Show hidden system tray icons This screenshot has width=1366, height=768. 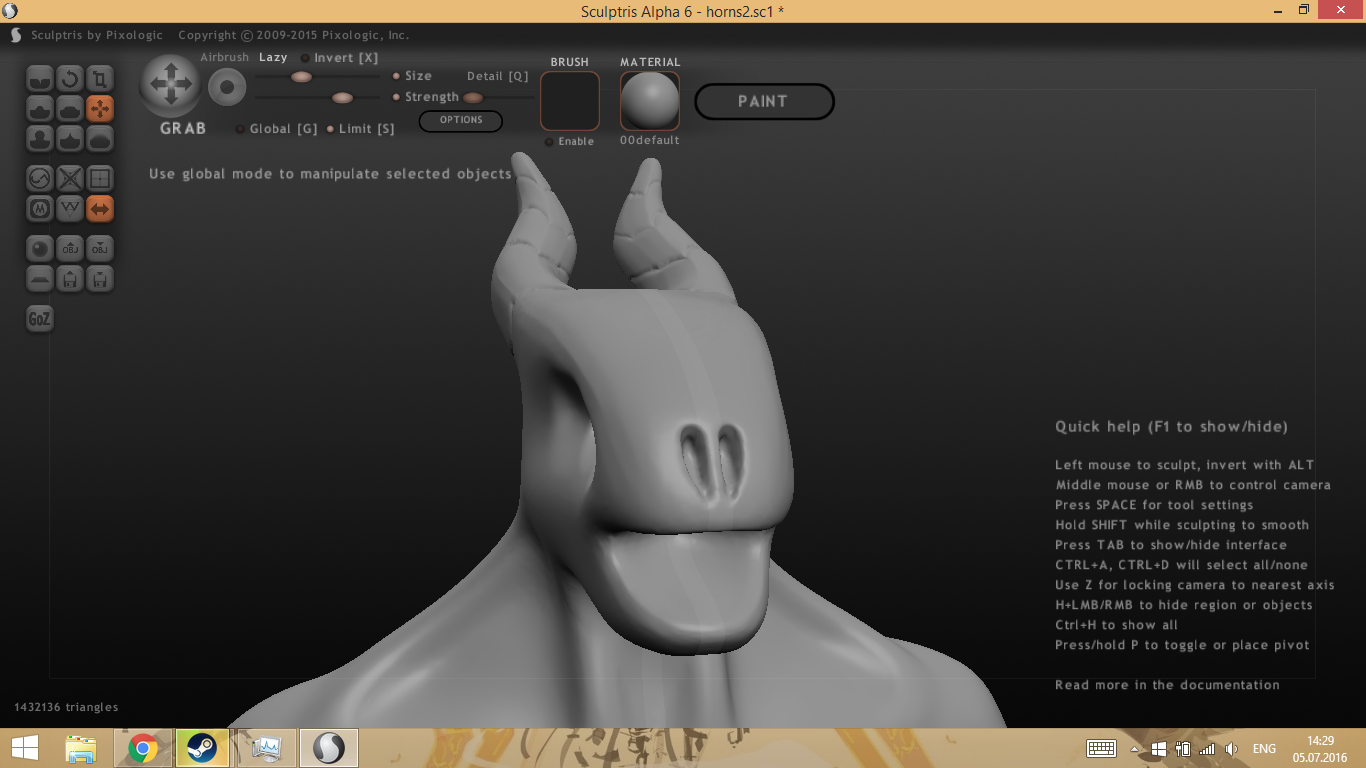click(1134, 749)
